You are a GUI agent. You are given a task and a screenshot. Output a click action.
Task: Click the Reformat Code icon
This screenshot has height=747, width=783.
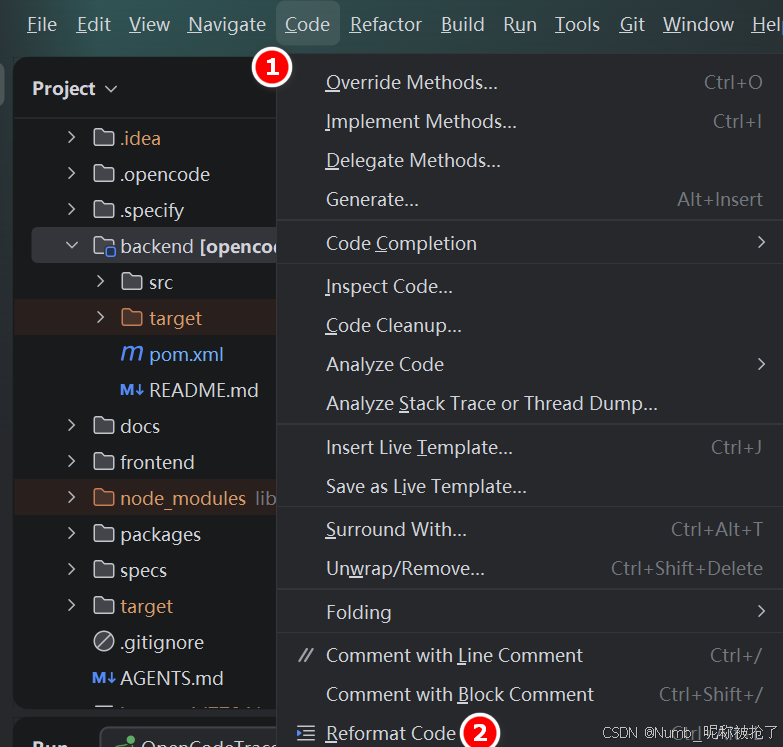pos(306,733)
